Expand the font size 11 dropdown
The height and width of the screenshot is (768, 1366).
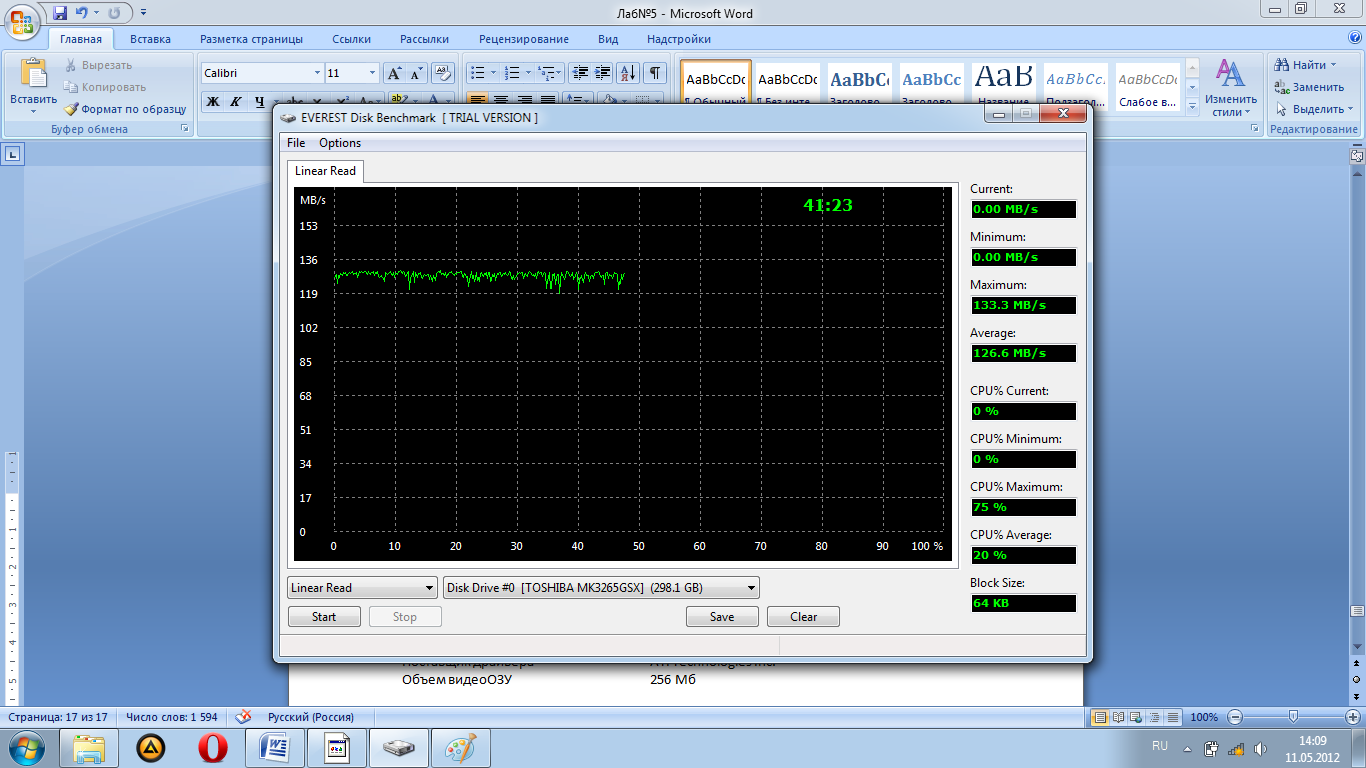[x=373, y=73]
